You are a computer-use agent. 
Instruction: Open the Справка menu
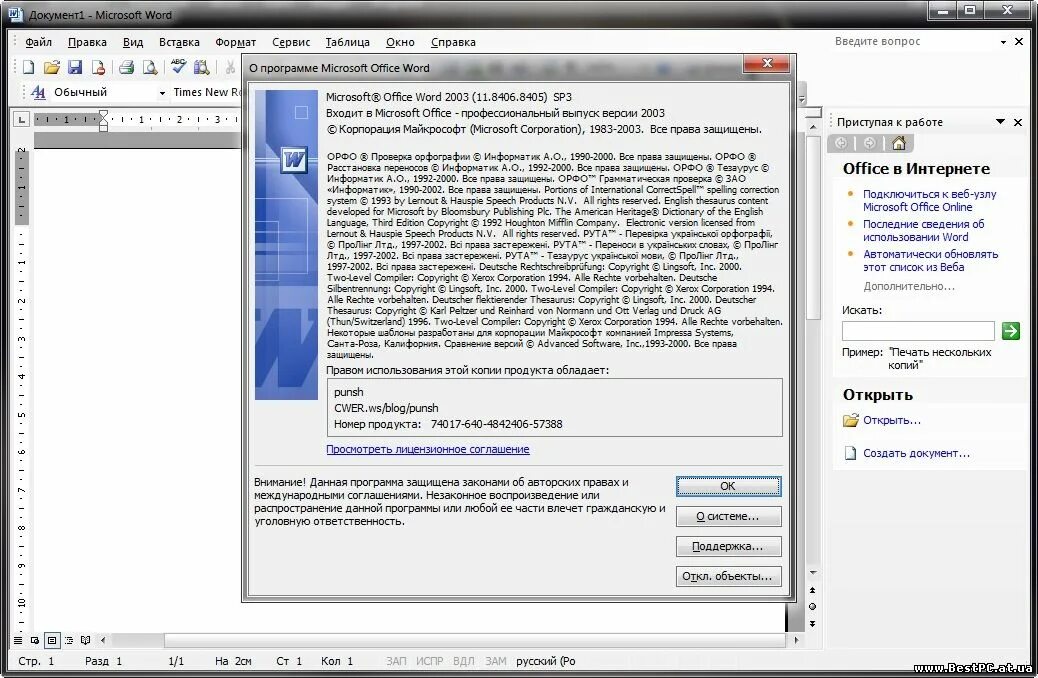click(x=453, y=42)
